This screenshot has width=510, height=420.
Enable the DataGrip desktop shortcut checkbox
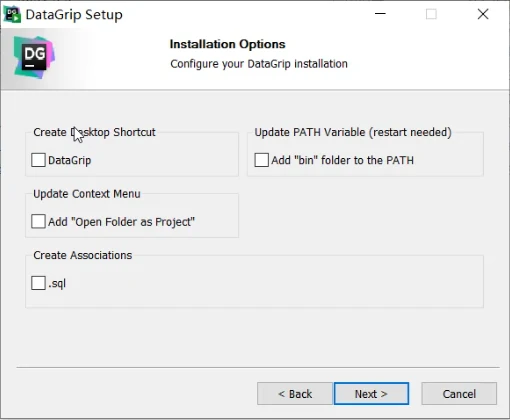click(x=38, y=160)
